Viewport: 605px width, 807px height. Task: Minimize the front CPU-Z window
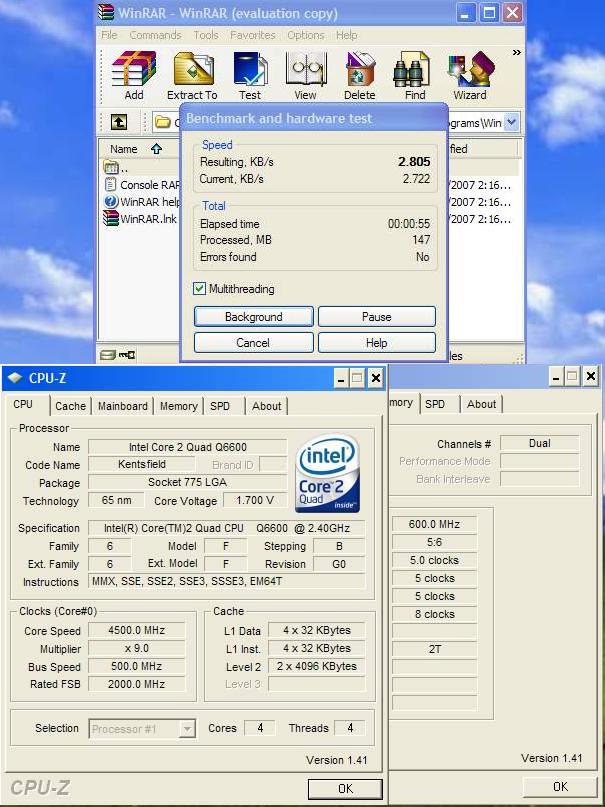tap(340, 379)
